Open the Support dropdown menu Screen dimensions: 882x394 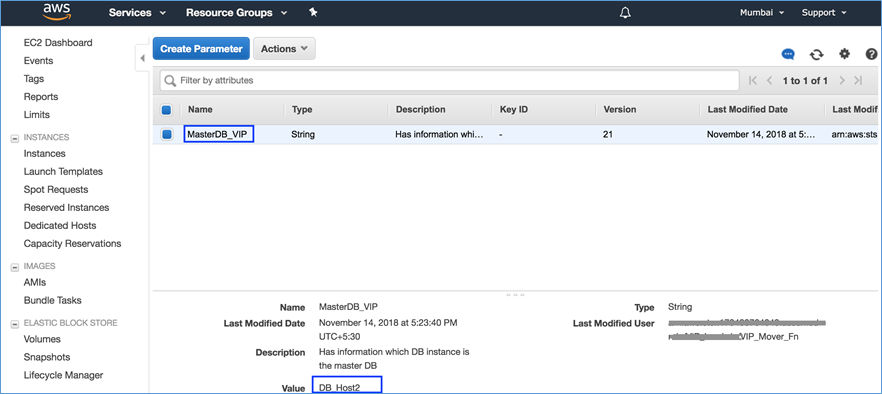click(824, 12)
